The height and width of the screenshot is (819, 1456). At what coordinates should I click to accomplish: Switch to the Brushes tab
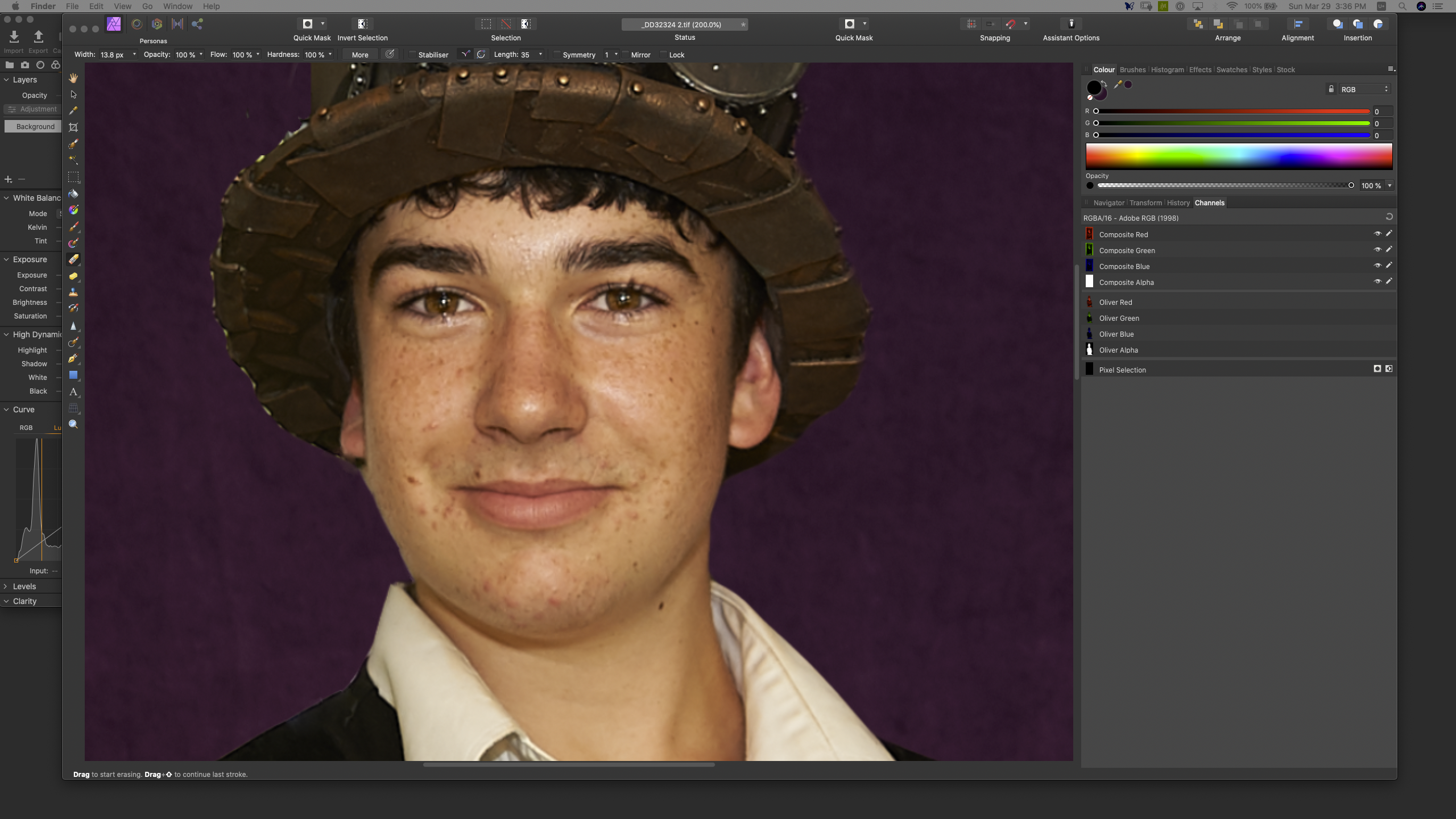1132,69
